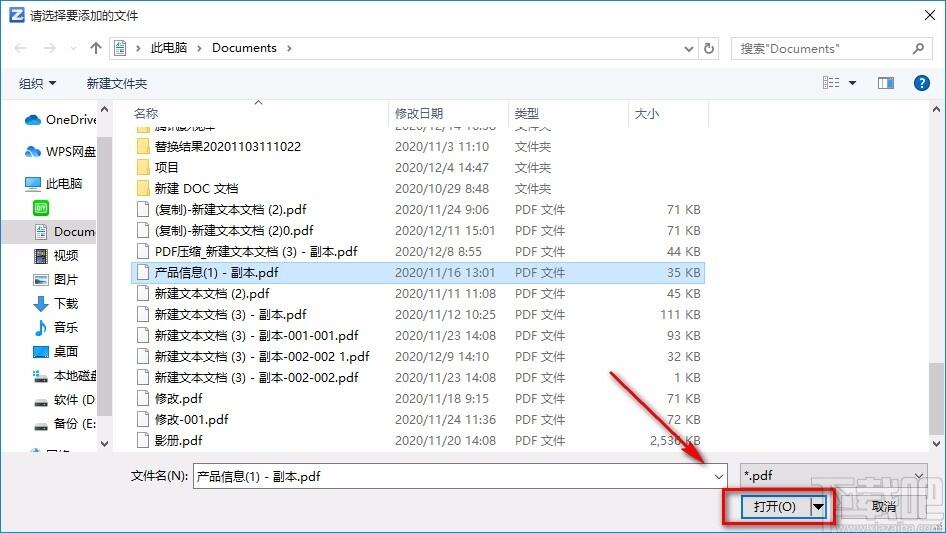The width and height of the screenshot is (946, 533).
Task: Click navigation pane scroll up arrow
Action: [104, 109]
